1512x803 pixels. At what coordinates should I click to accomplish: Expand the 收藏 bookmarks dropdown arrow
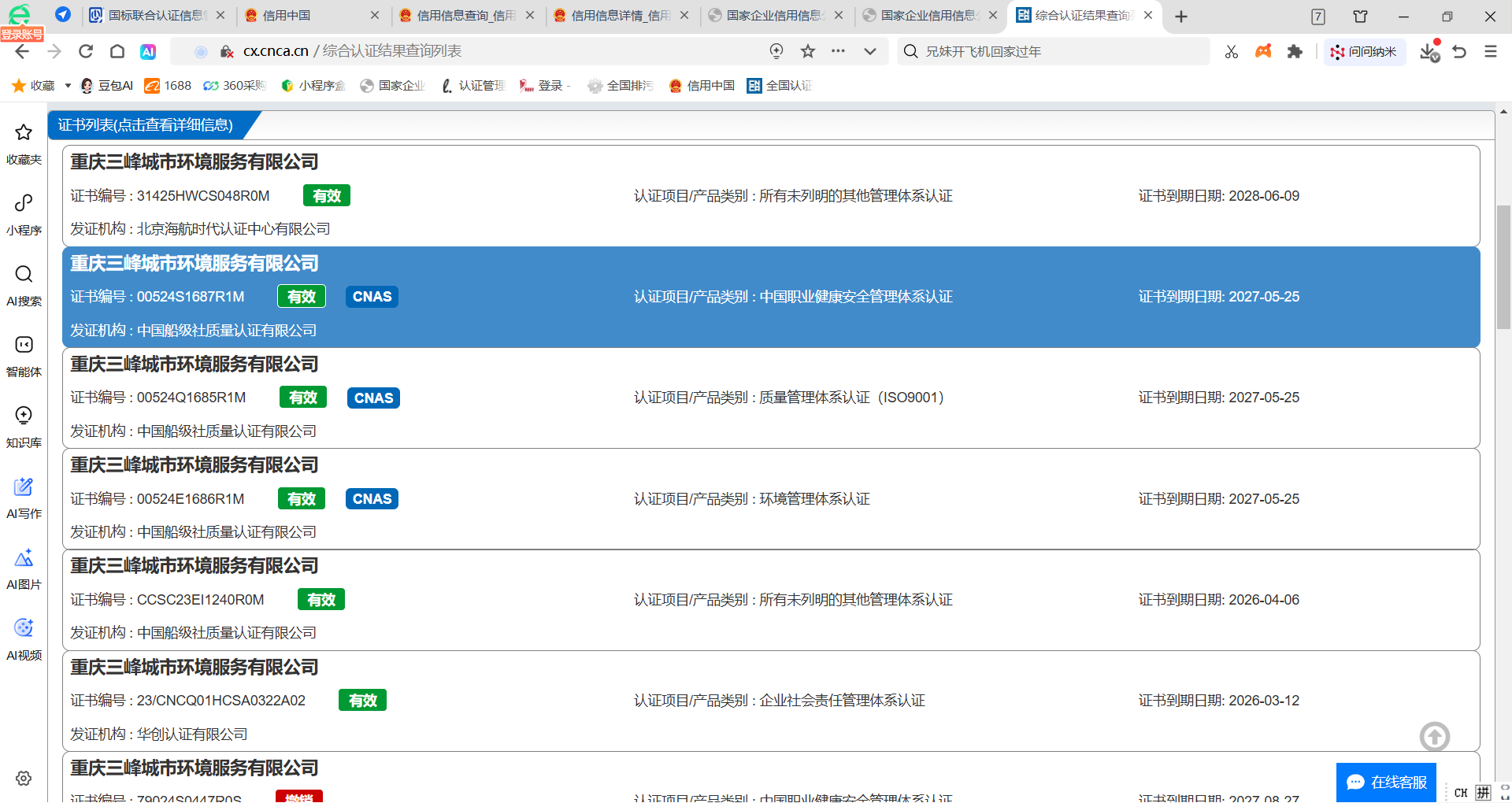coord(68,86)
